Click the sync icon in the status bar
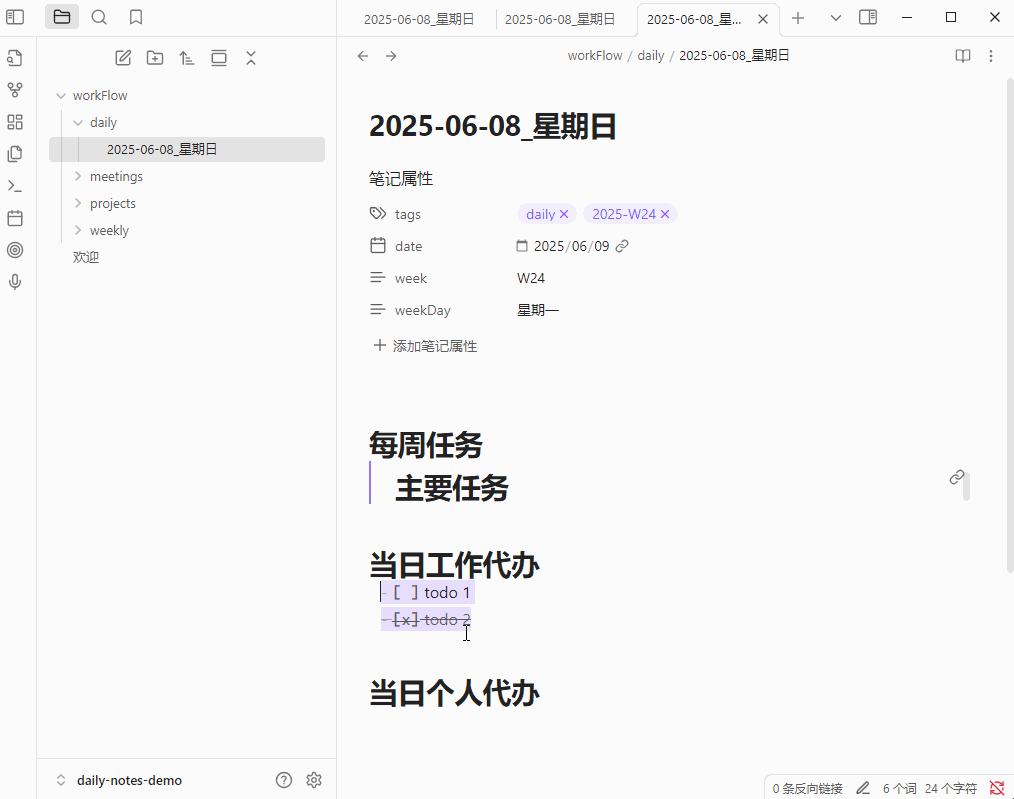The width and height of the screenshot is (1014, 799). tap(996, 787)
